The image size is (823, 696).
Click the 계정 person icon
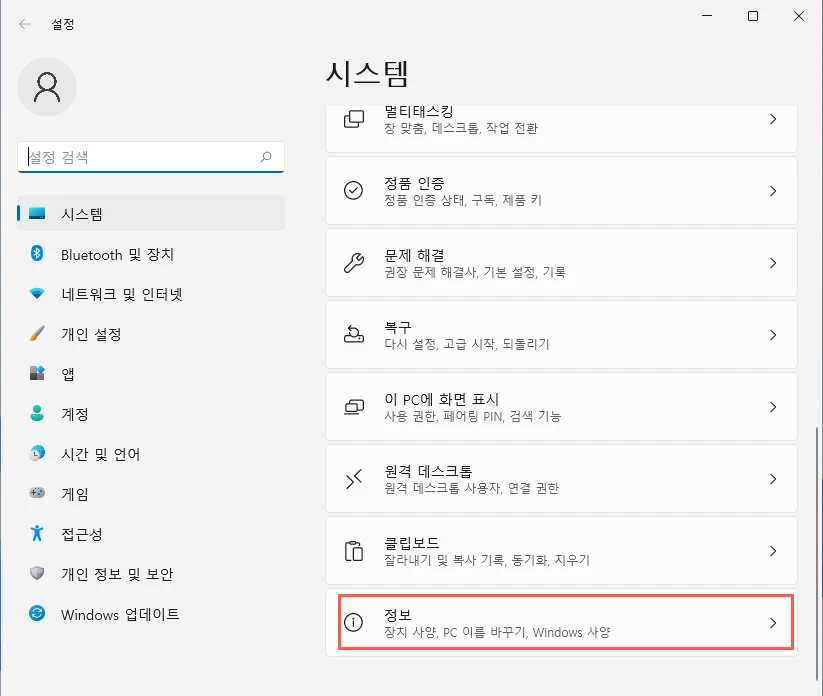(37, 413)
